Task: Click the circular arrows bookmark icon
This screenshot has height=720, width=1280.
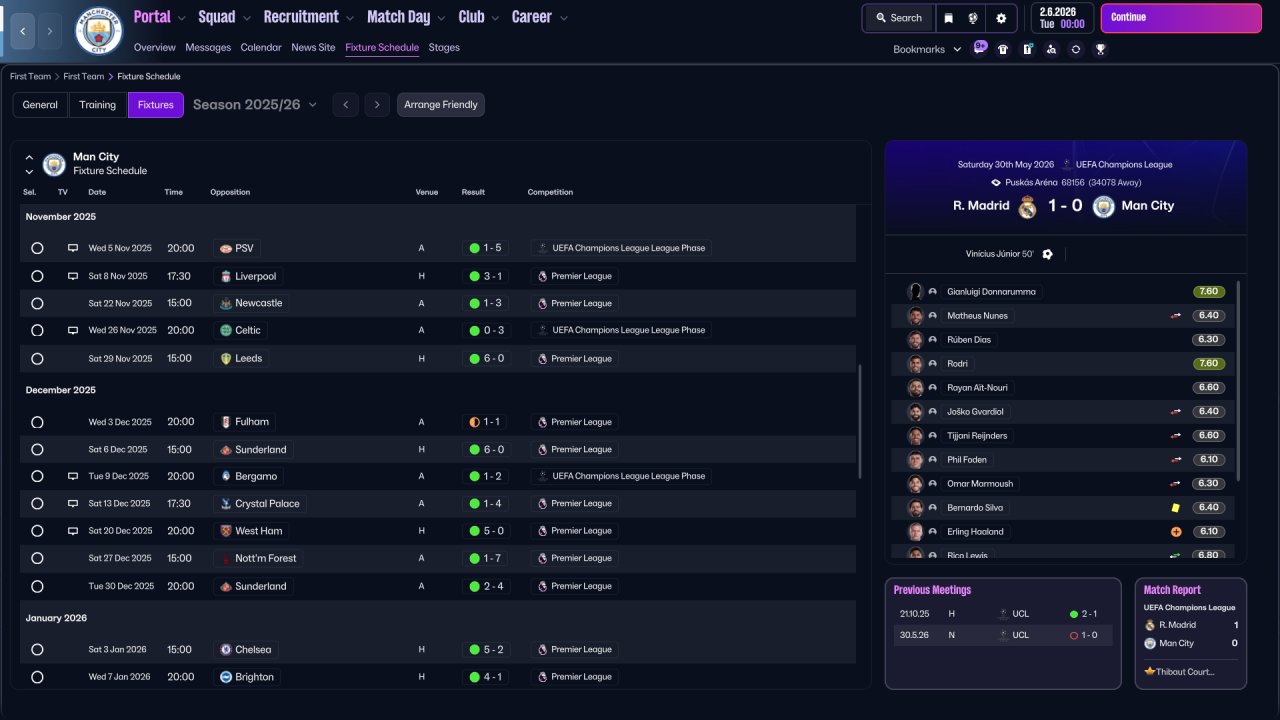Action: [x=1075, y=49]
